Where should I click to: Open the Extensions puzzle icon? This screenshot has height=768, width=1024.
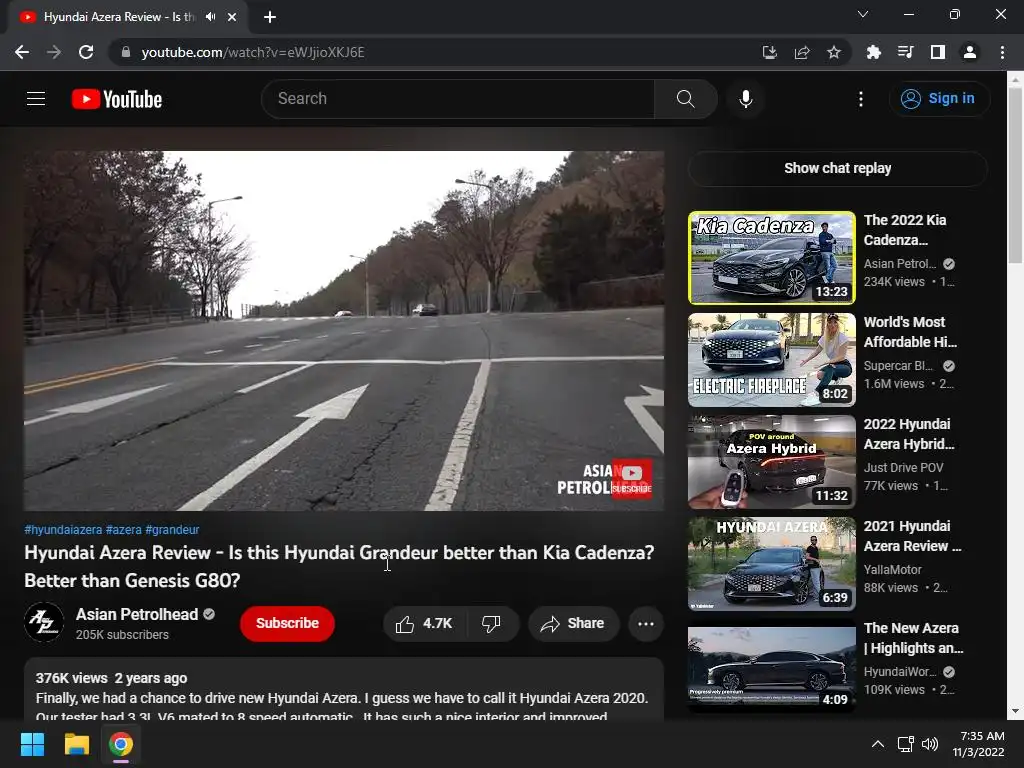coord(874,52)
